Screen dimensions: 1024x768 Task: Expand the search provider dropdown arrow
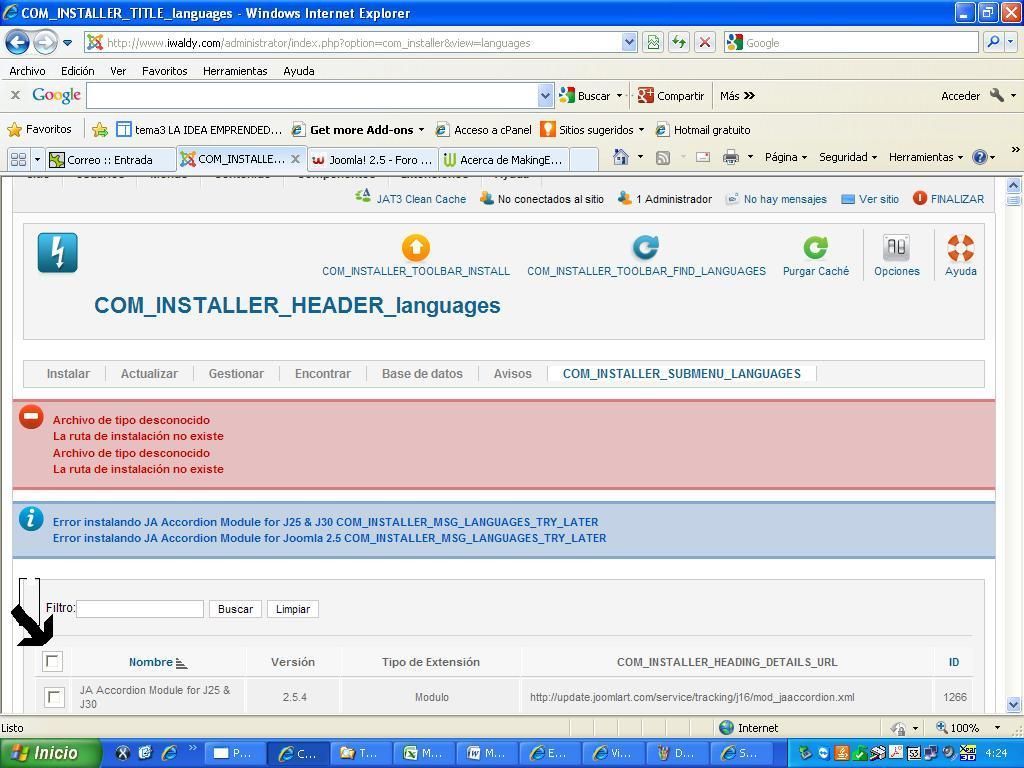[1011, 42]
